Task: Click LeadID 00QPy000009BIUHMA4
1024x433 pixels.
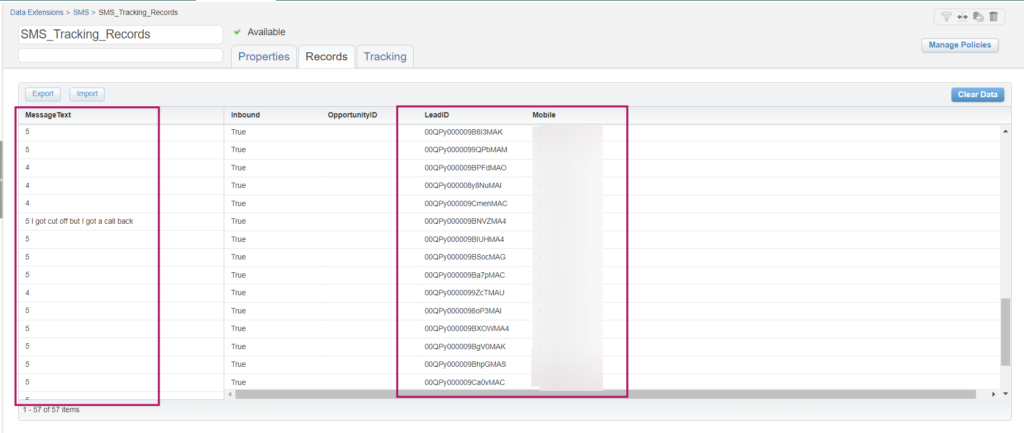Action: click(464, 239)
